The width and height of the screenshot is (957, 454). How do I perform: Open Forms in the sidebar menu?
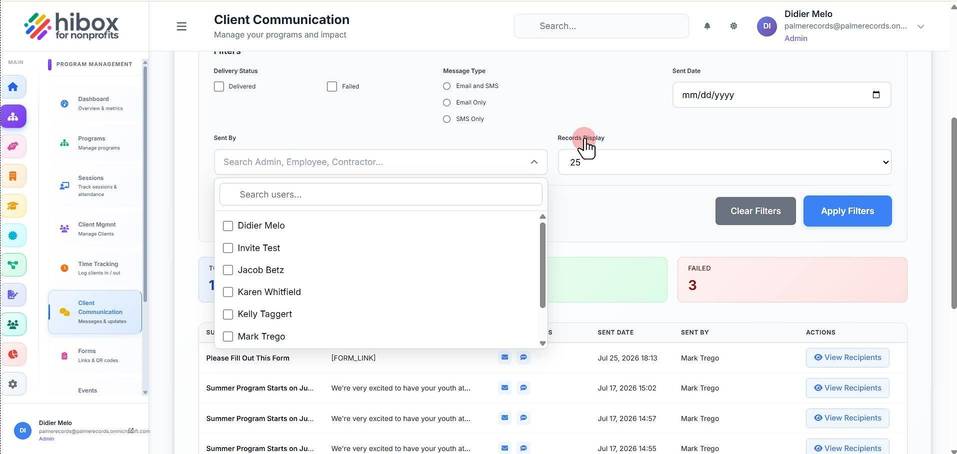pyautogui.click(x=95, y=355)
